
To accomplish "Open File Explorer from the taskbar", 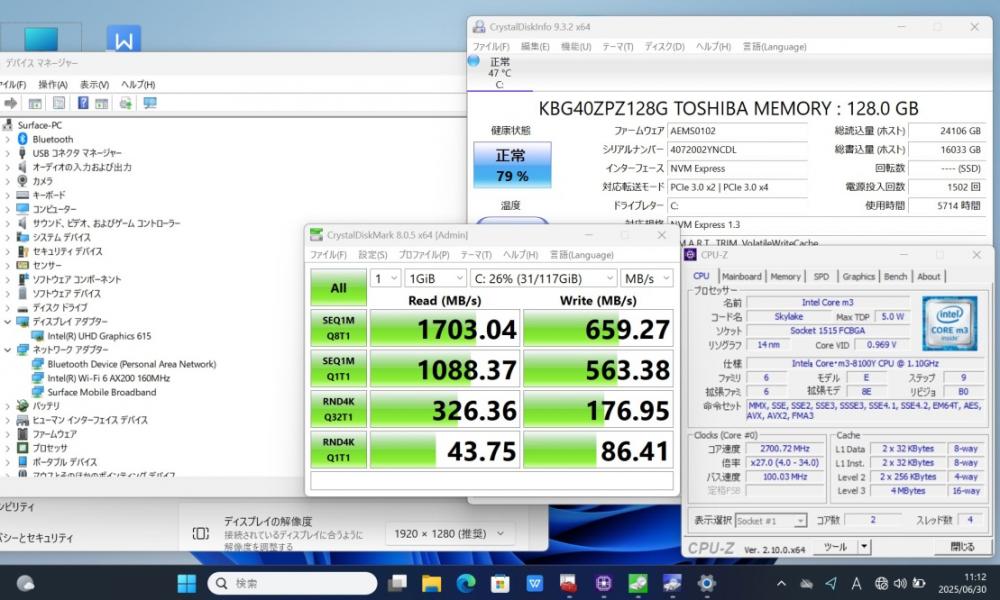I will click(431, 583).
